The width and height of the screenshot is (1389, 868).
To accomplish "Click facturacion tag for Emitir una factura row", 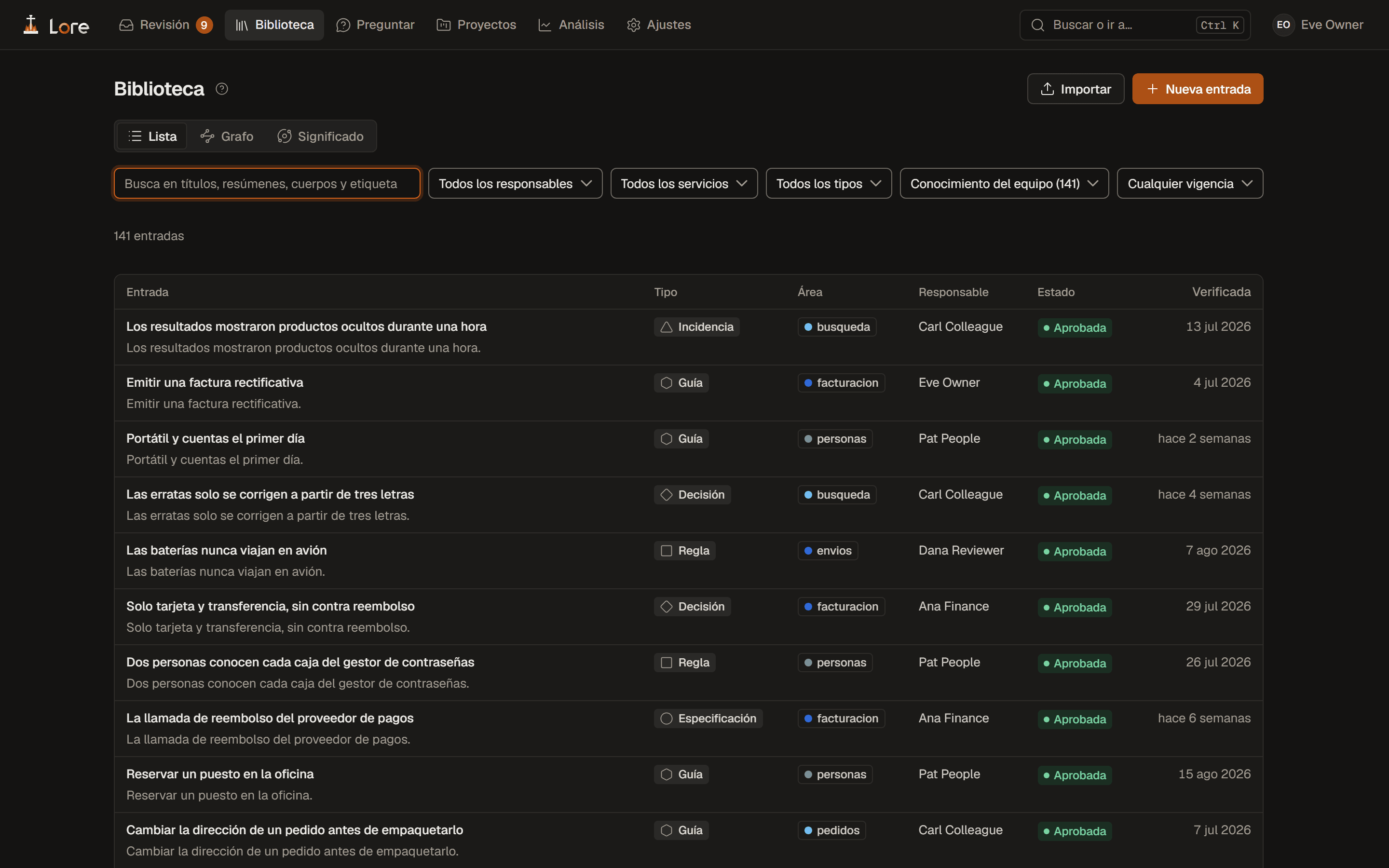I will click(841, 383).
